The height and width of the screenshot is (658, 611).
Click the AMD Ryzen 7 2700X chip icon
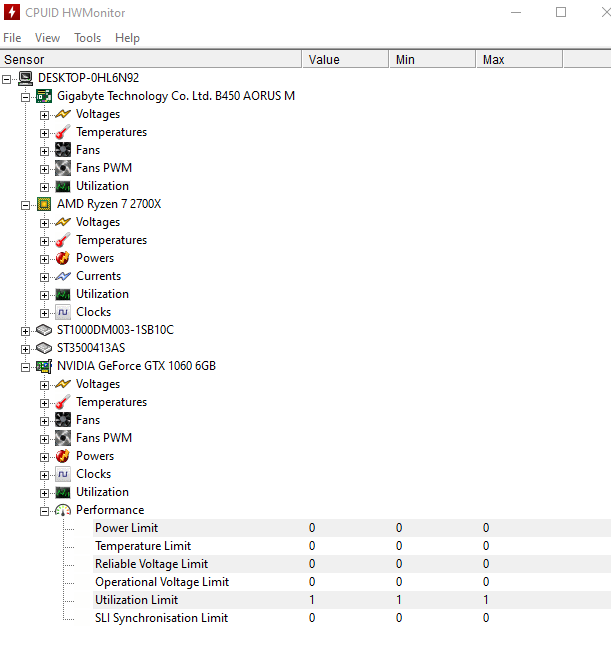coord(44,204)
